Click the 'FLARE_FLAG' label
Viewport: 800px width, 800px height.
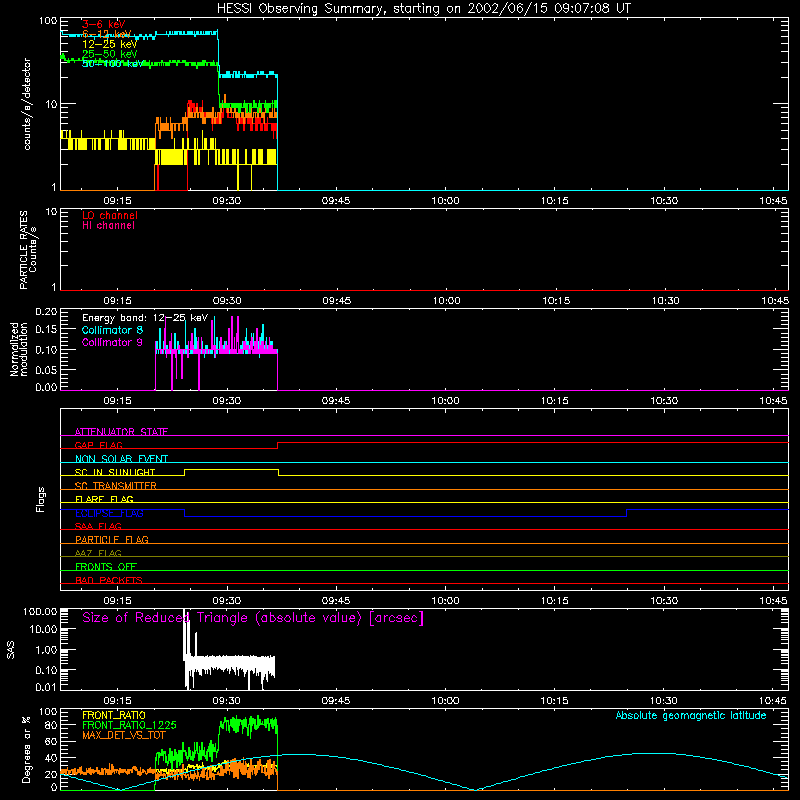[x=104, y=499]
